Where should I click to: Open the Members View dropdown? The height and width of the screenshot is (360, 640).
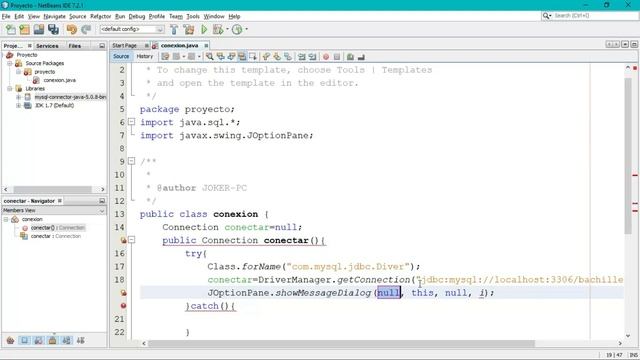[x=54, y=210]
